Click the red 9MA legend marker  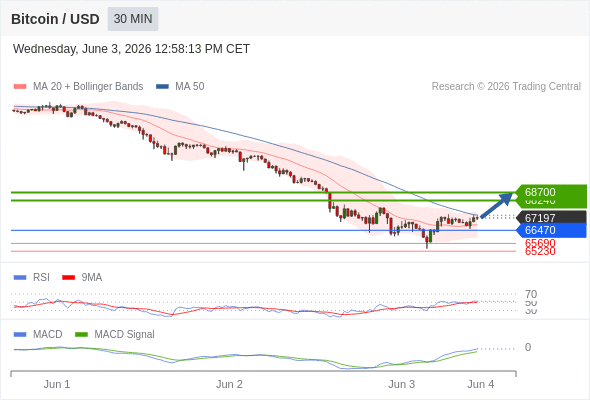tap(68, 278)
